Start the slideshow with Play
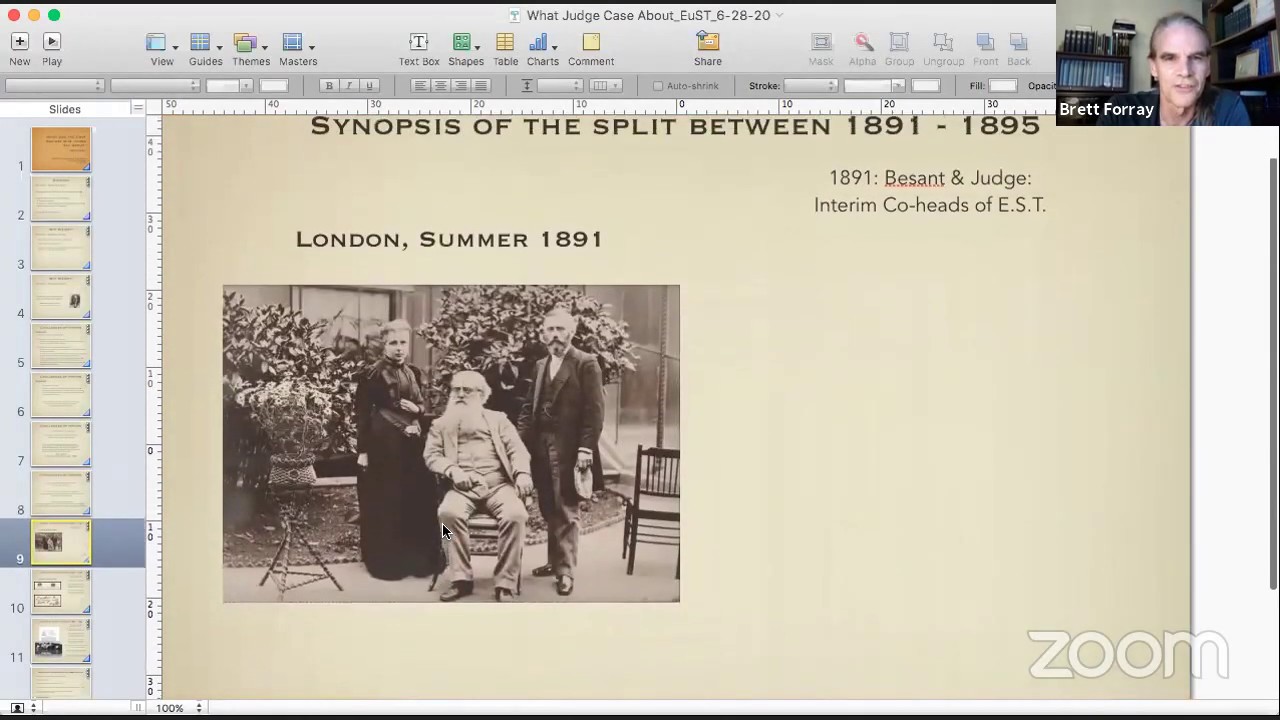Viewport: 1280px width, 720px height. click(52, 42)
